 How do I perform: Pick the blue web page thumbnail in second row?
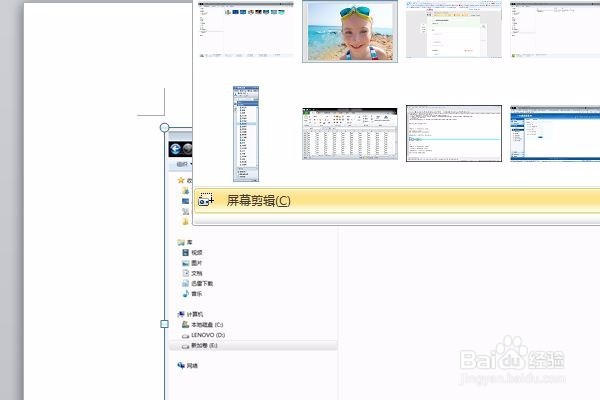pyautogui.click(x=555, y=134)
